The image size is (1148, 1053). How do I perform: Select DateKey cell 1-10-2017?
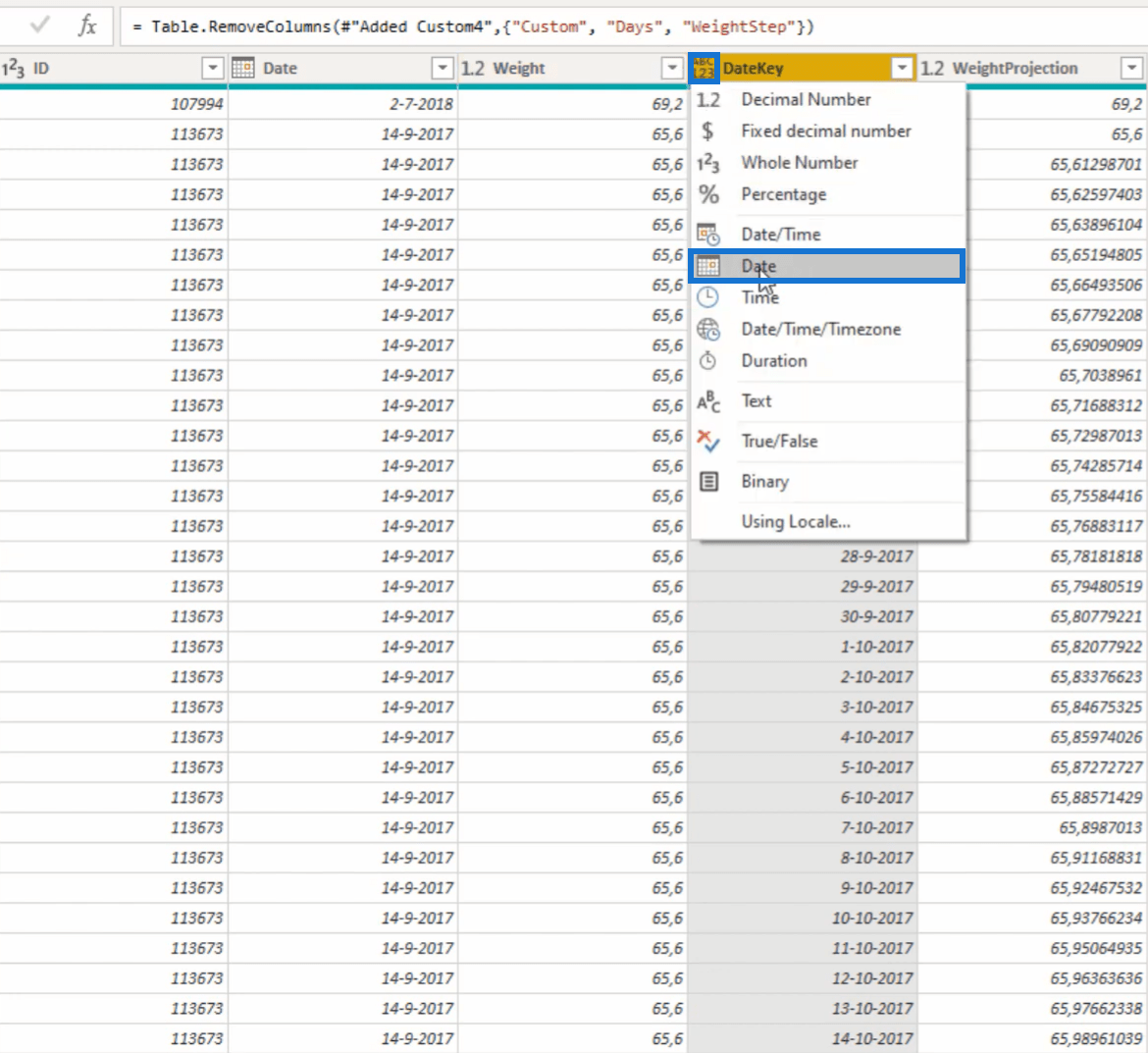pos(803,647)
